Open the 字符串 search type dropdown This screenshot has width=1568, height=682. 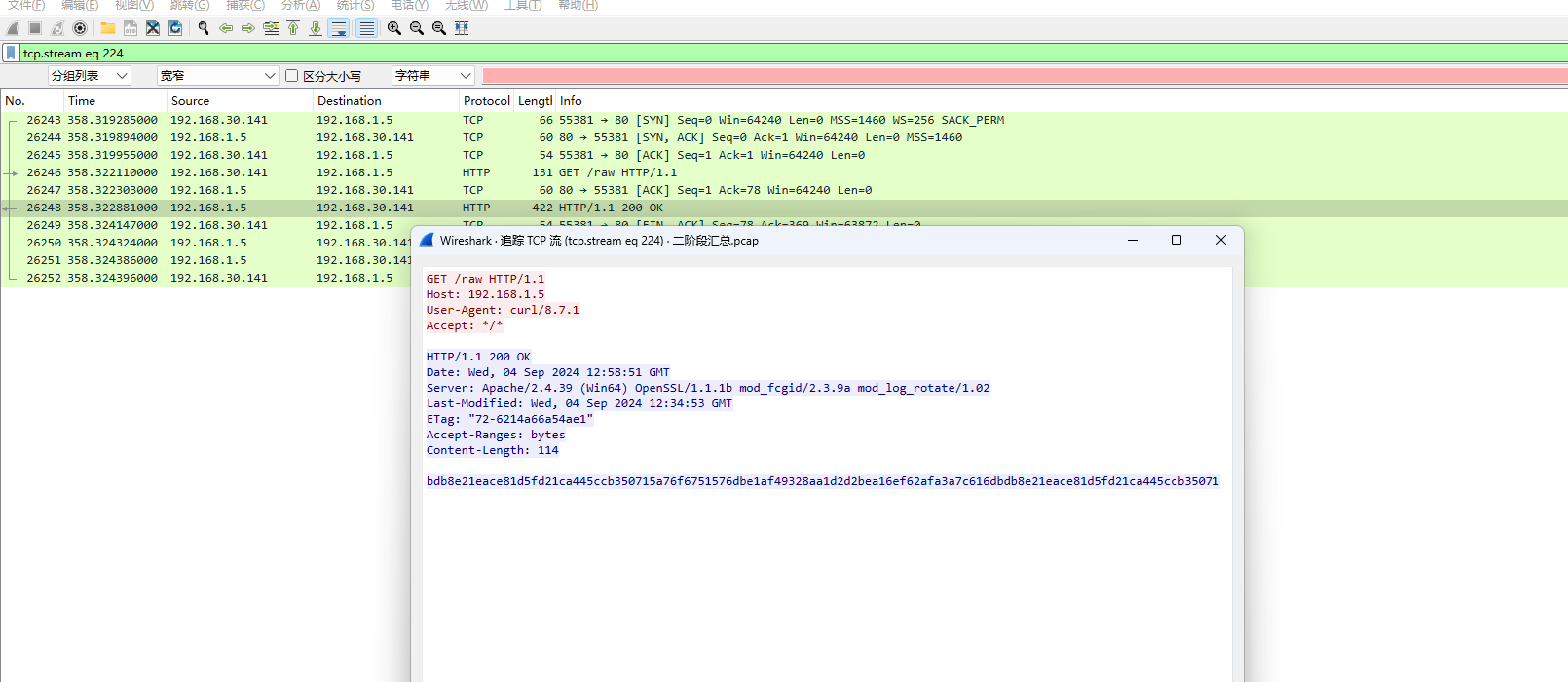(433, 76)
